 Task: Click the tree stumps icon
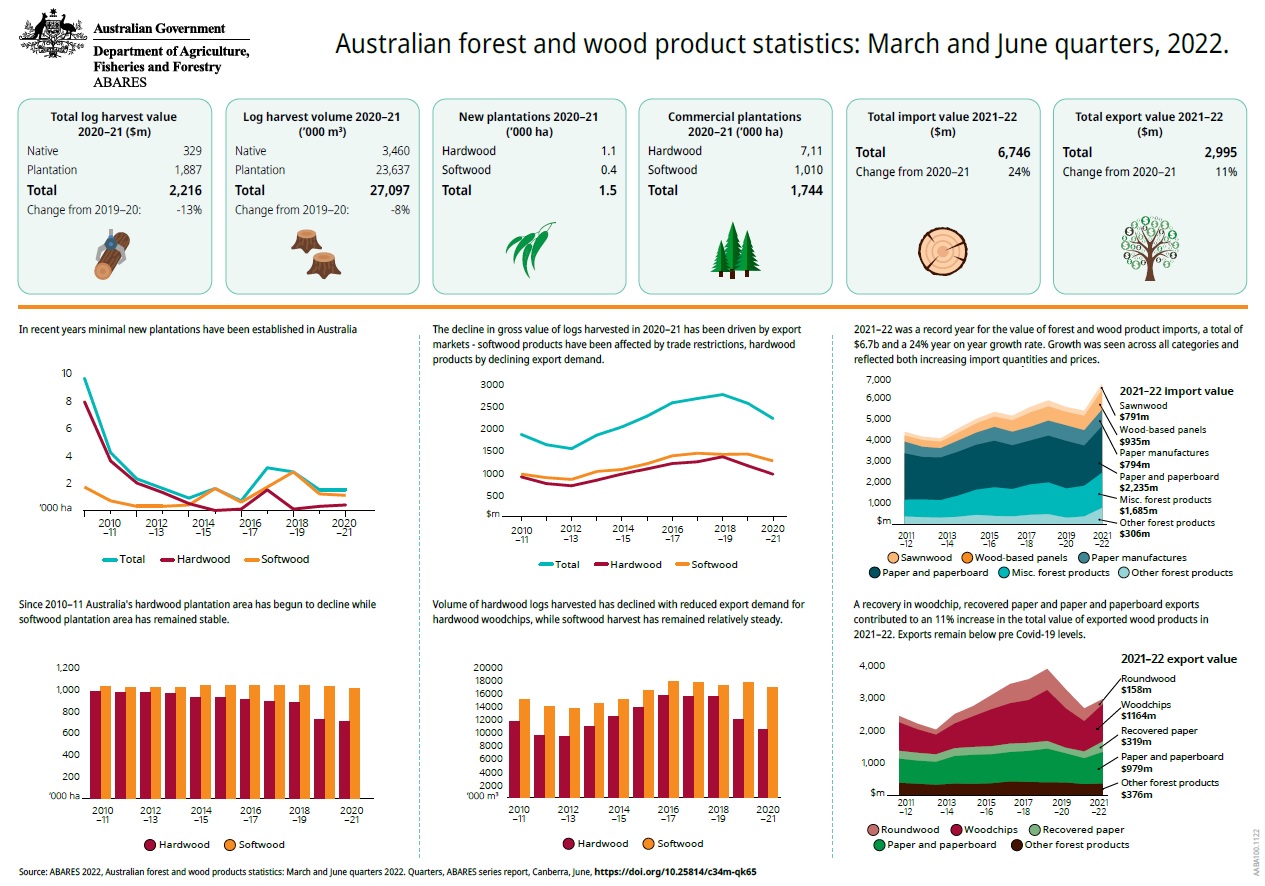point(316,254)
